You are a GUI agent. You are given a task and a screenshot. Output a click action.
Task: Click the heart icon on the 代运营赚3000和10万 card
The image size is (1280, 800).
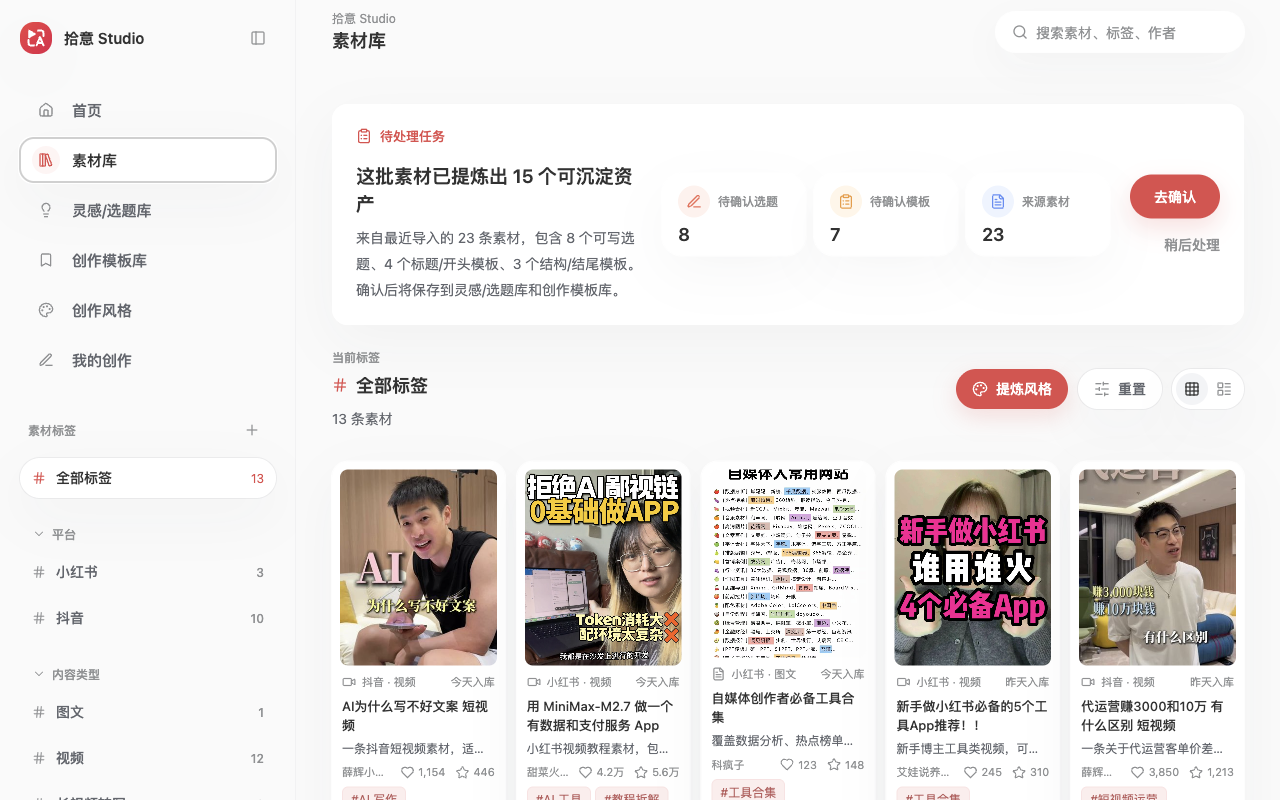(x=1137, y=772)
